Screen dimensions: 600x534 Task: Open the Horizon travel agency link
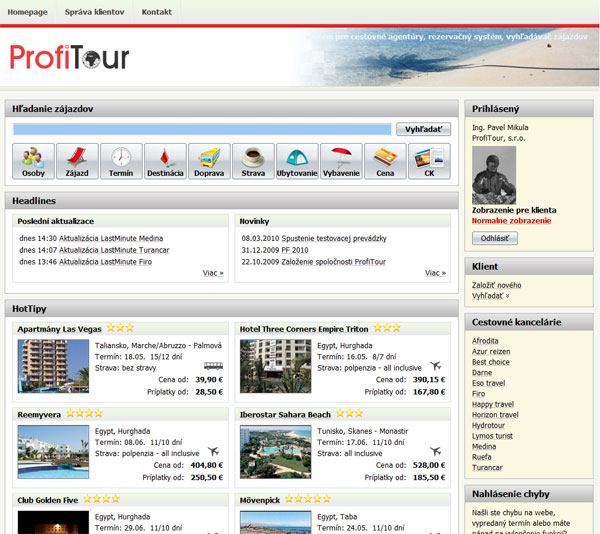click(x=495, y=415)
